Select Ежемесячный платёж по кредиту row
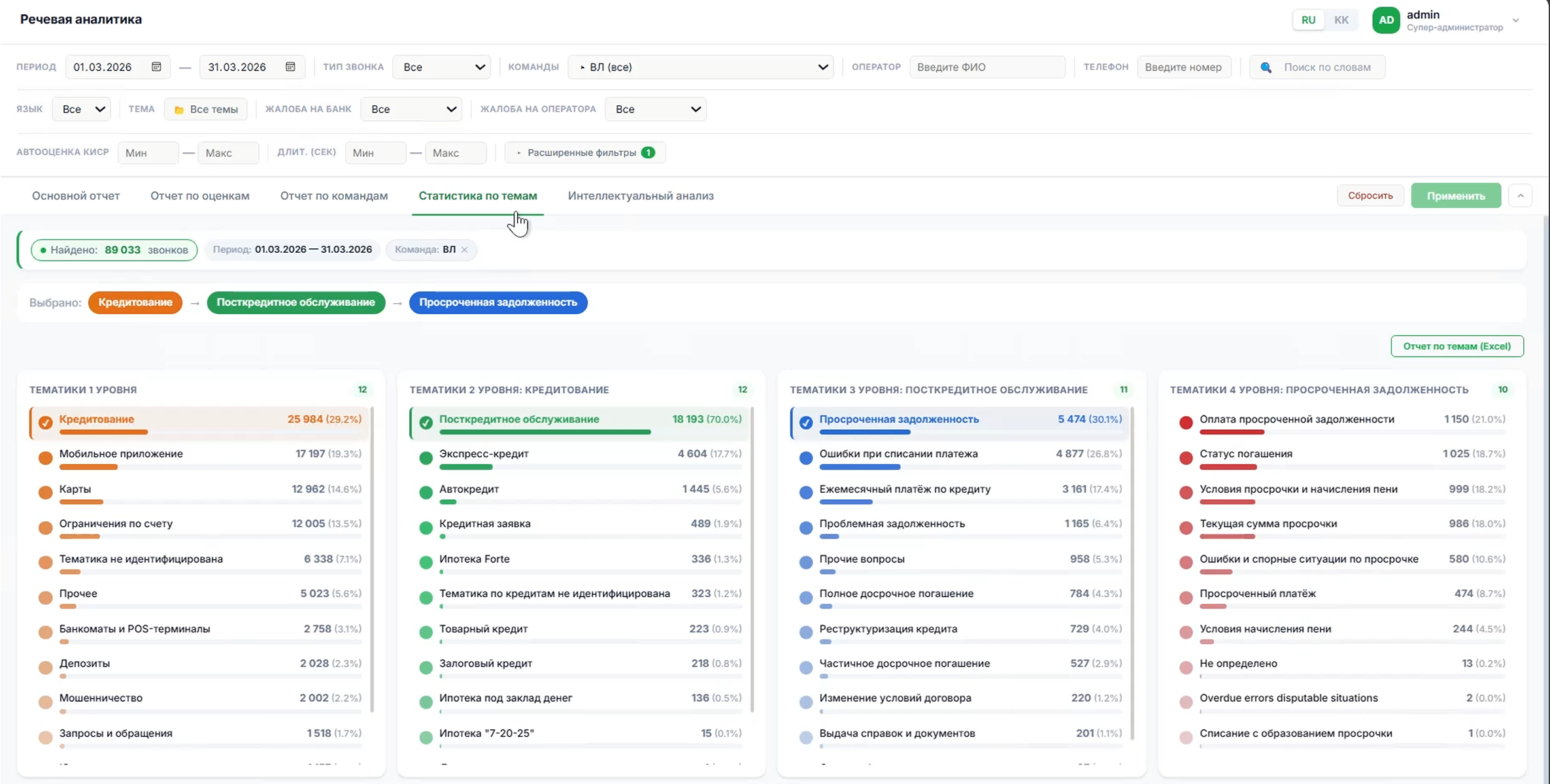The width and height of the screenshot is (1550, 784). point(961,494)
